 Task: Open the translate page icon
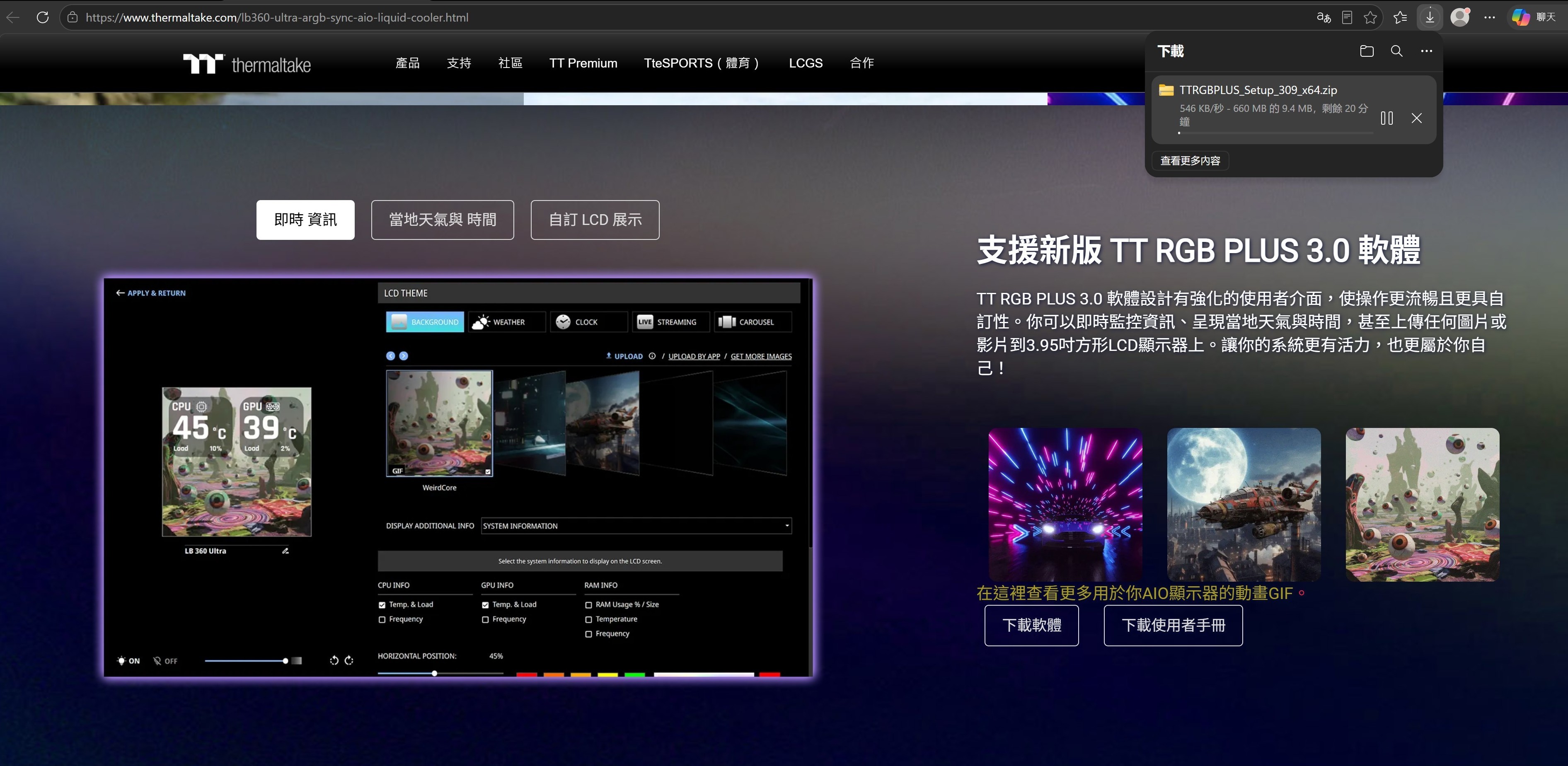point(1323,17)
